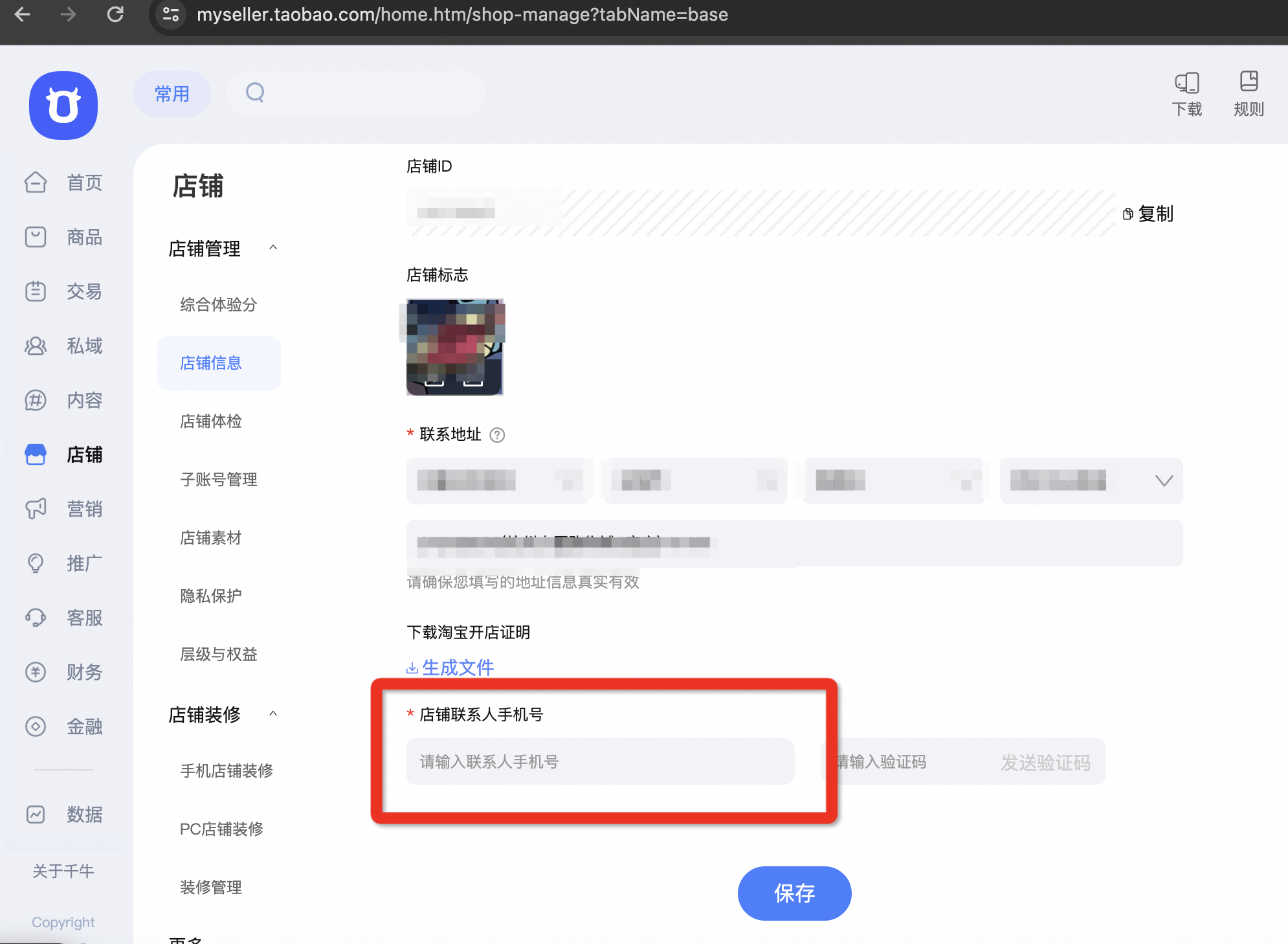Open the 财务 finance icon
1288x944 pixels.
36,672
